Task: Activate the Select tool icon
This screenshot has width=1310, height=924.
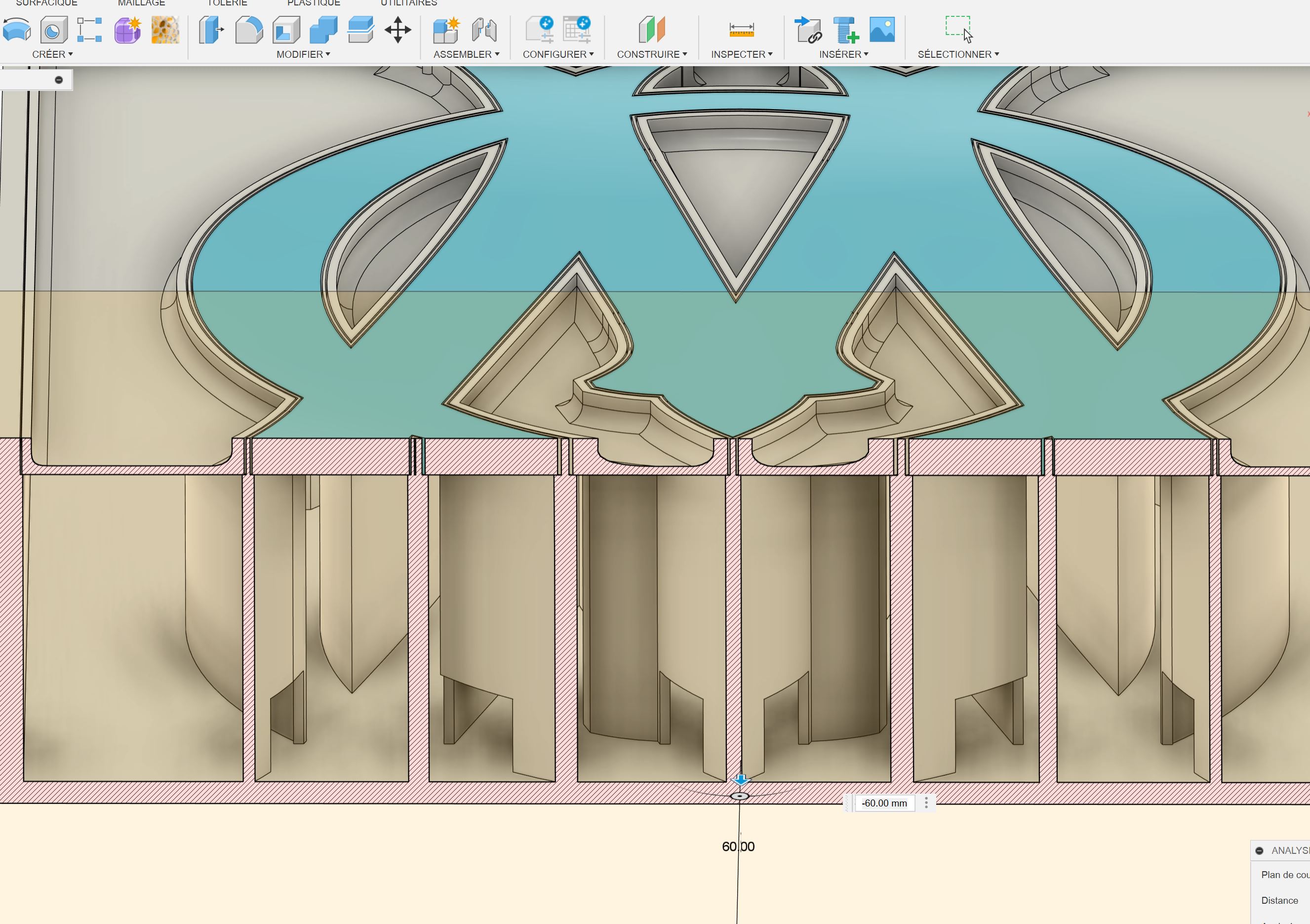Action: tap(958, 30)
